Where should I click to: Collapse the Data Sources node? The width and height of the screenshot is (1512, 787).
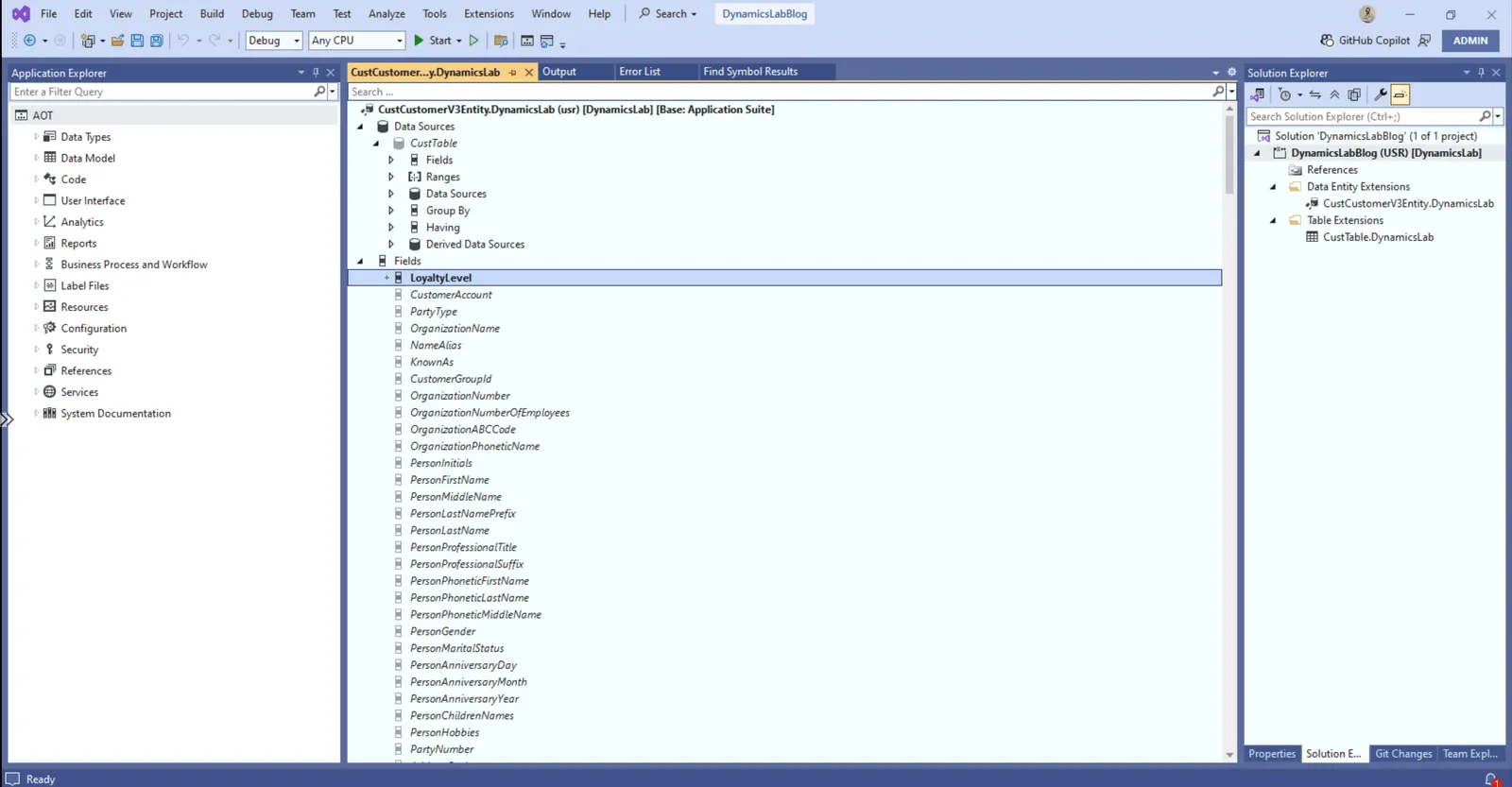360,127
